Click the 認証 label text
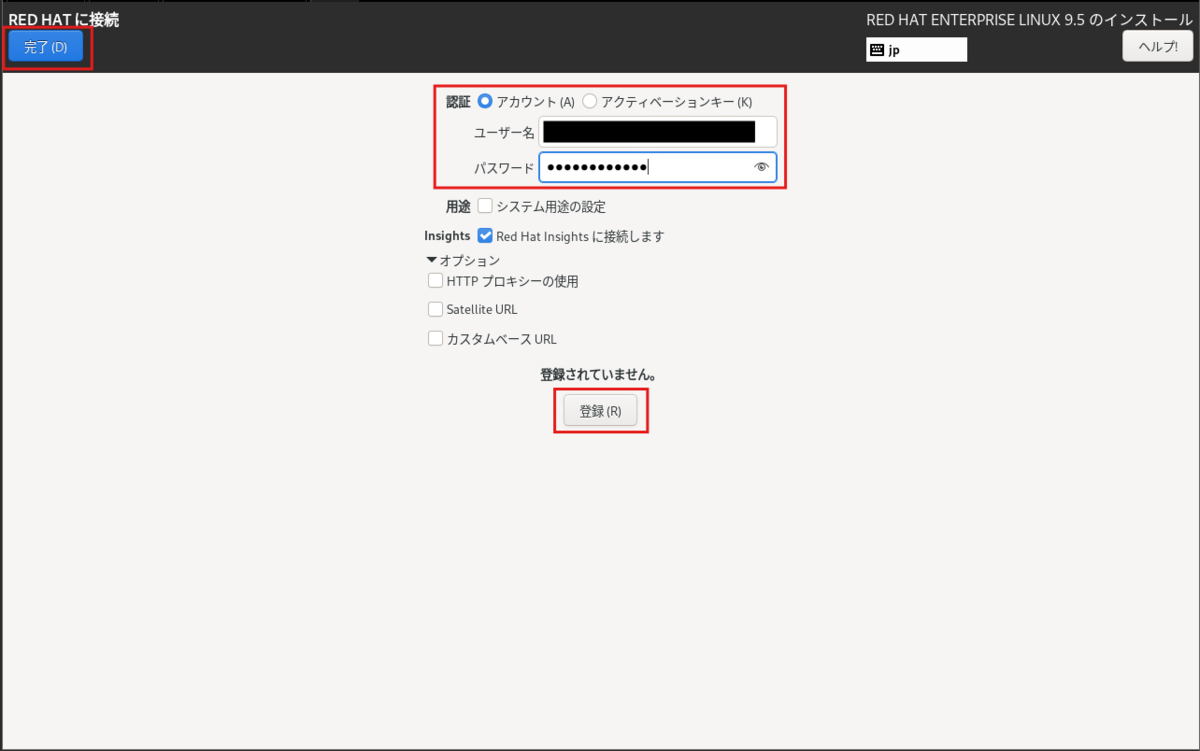This screenshot has height=751, width=1200. tap(458, 101)
